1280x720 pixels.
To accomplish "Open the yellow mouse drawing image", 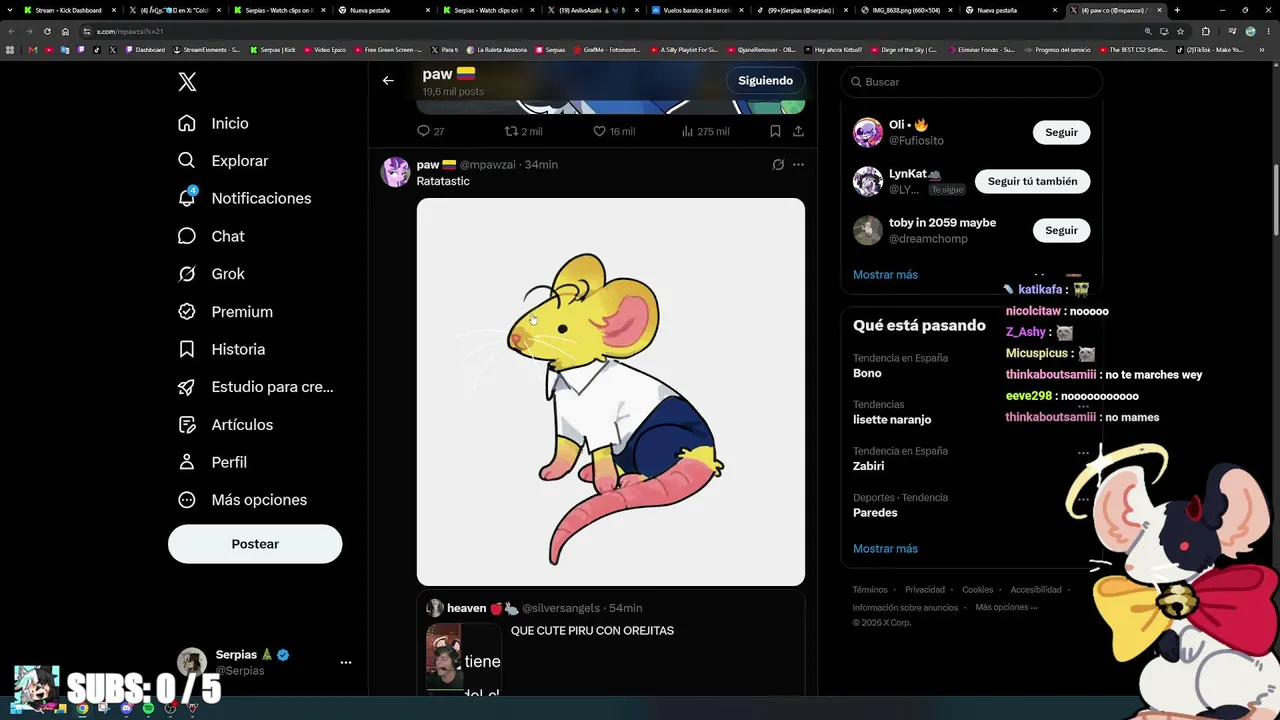I will click(x=611, y=392).
